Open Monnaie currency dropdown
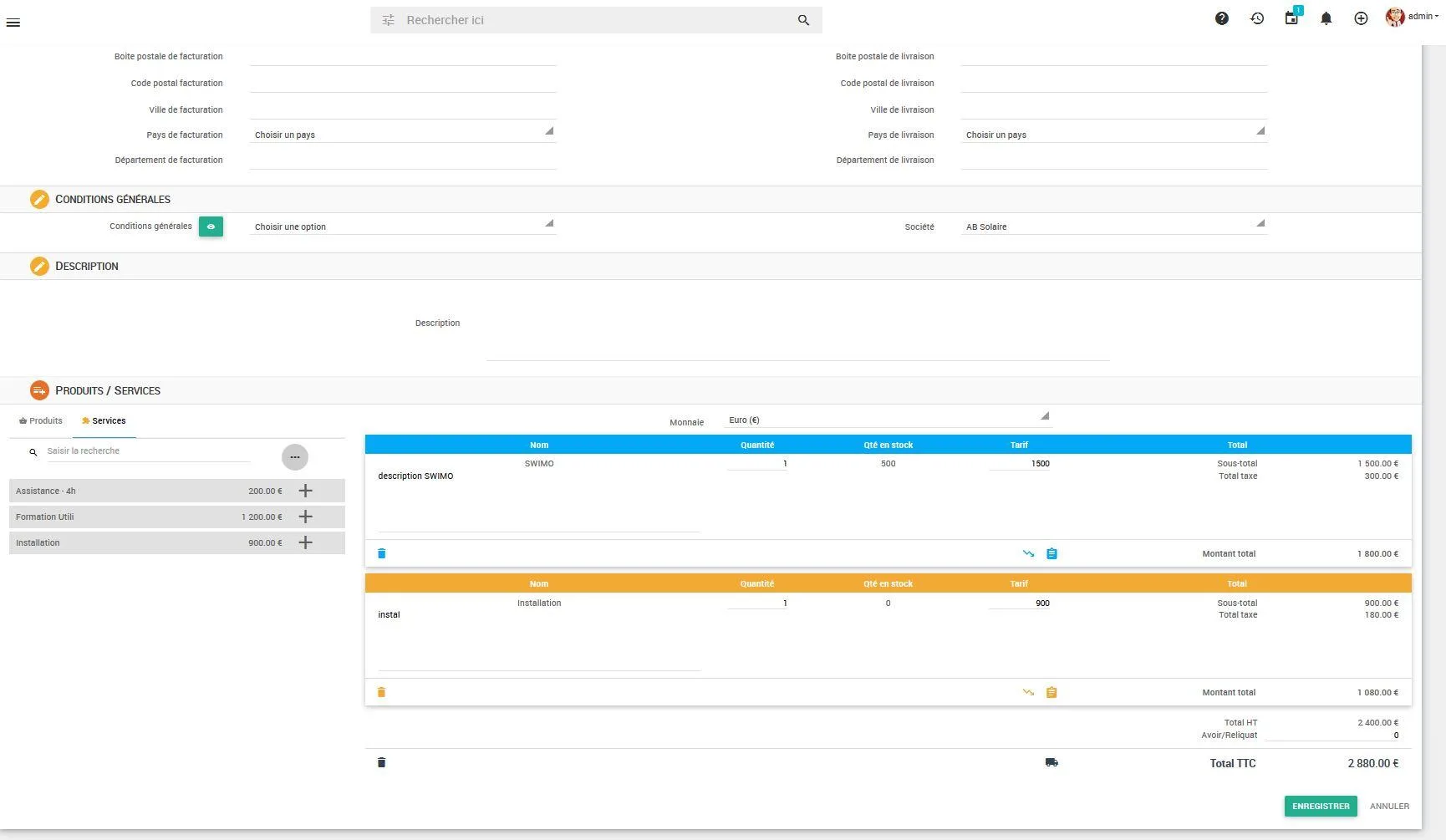 (888, 420)
